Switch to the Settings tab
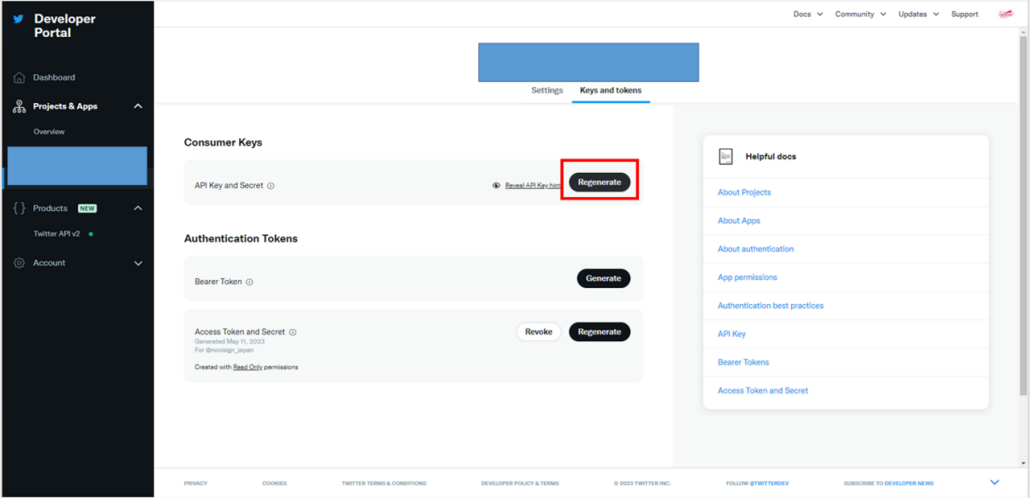This screenshot has width=1030, height=498. click(x=547, y=91)
